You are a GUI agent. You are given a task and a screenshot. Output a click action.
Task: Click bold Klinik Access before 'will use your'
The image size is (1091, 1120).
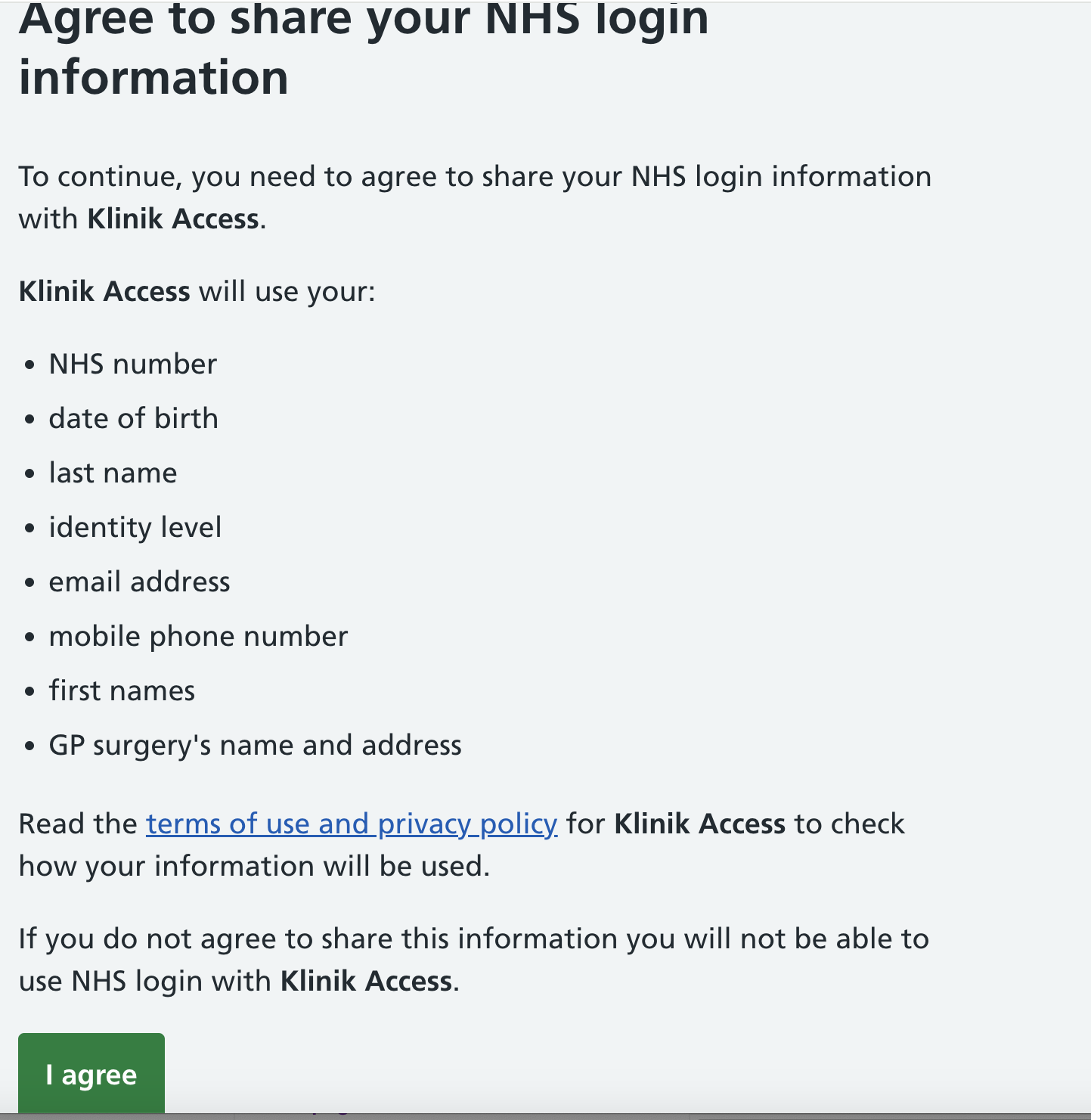tap(104, 292)
